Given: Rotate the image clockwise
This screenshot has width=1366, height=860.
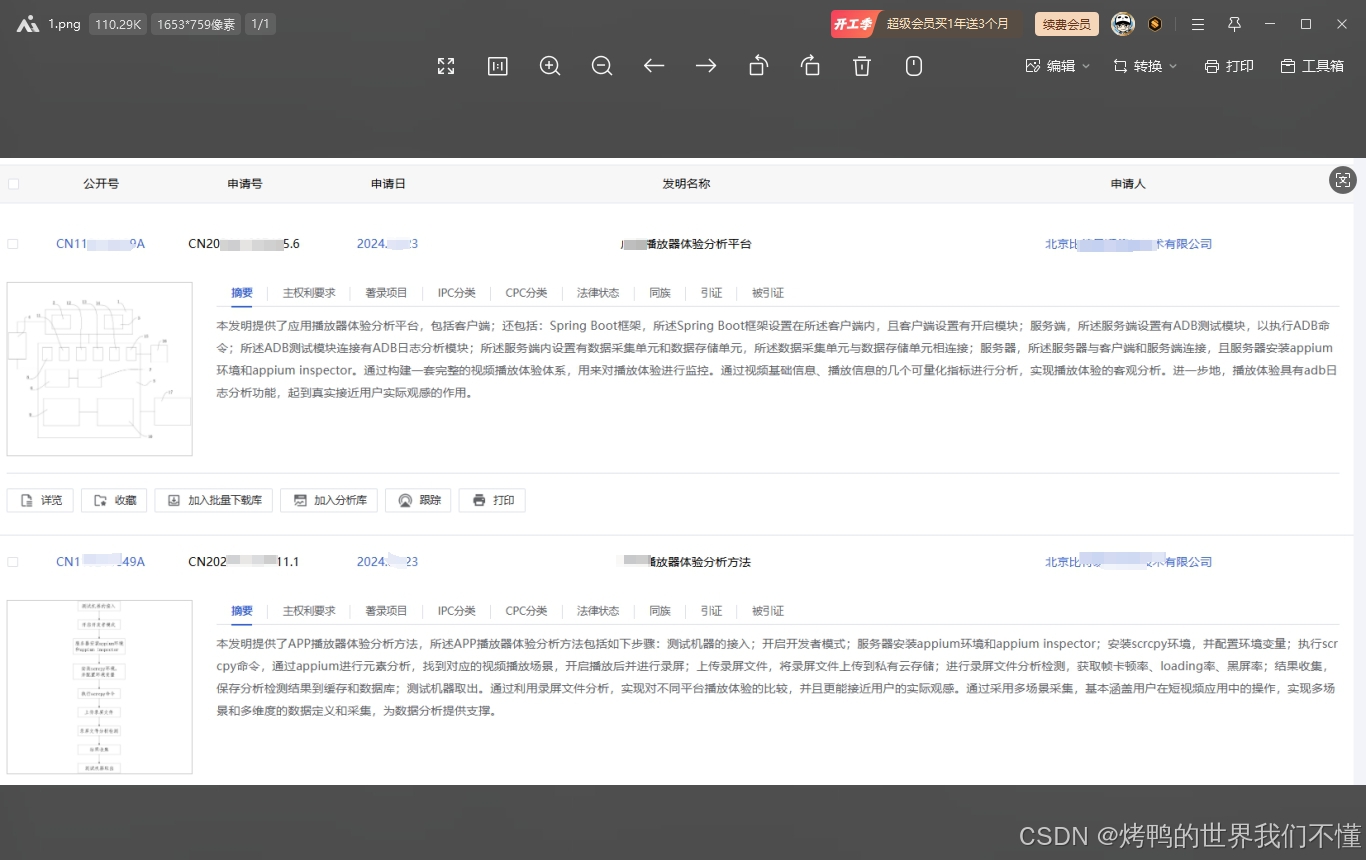Looking at the screenshot, I should (x=810, y=66).
